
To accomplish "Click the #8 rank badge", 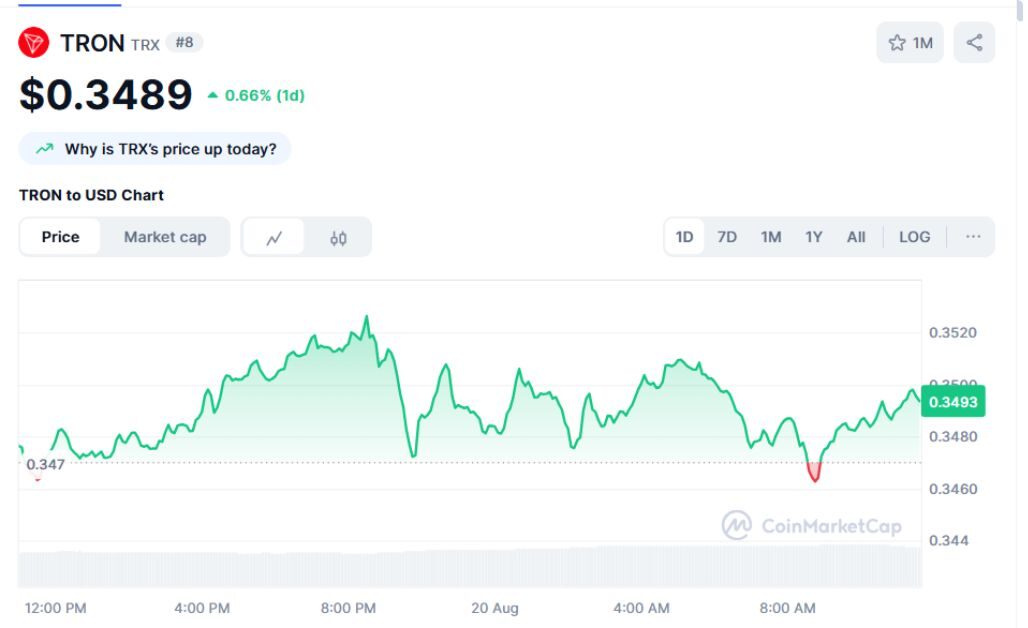I will (184, 43).
